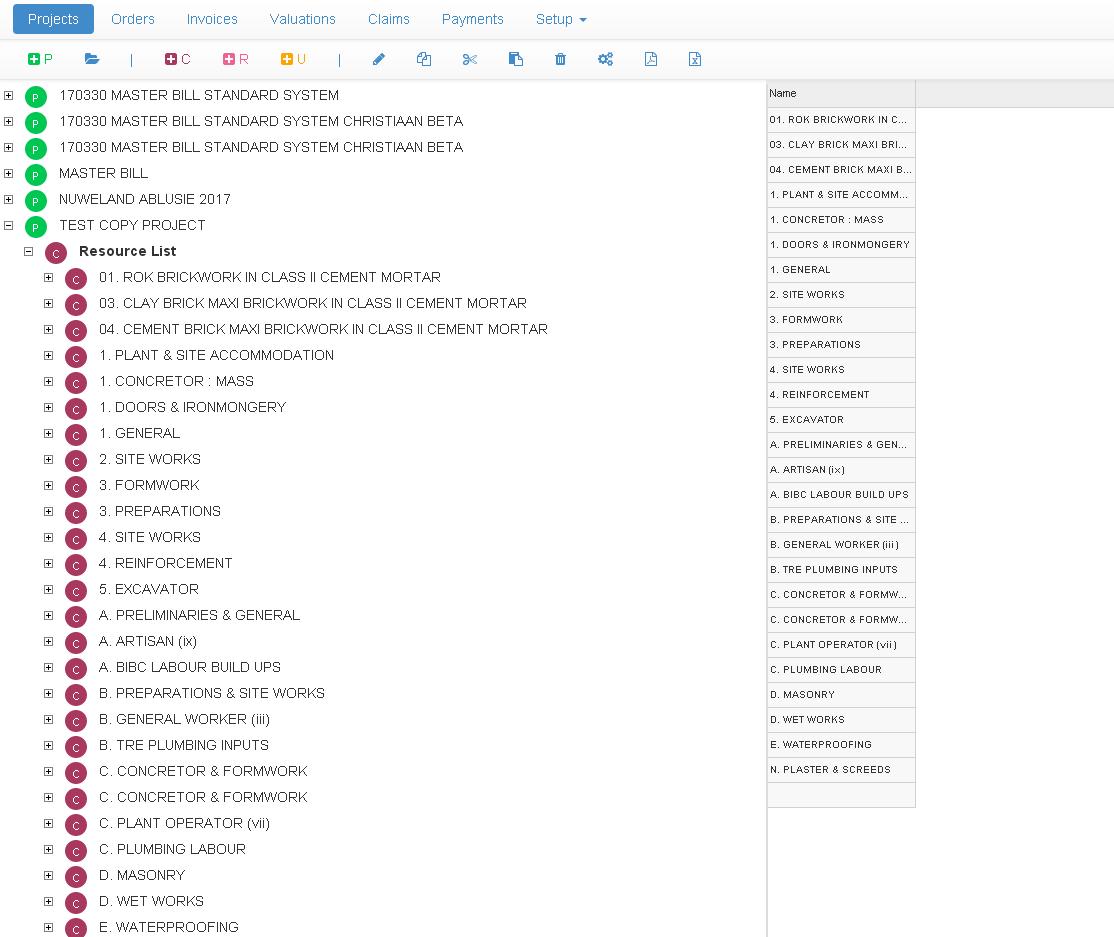The width and height of the screenshot is (1114, 937).
Task: Select 04. CEMENT BRICK MAXI BRICKWORK tree item
Action: click(323, 330)
